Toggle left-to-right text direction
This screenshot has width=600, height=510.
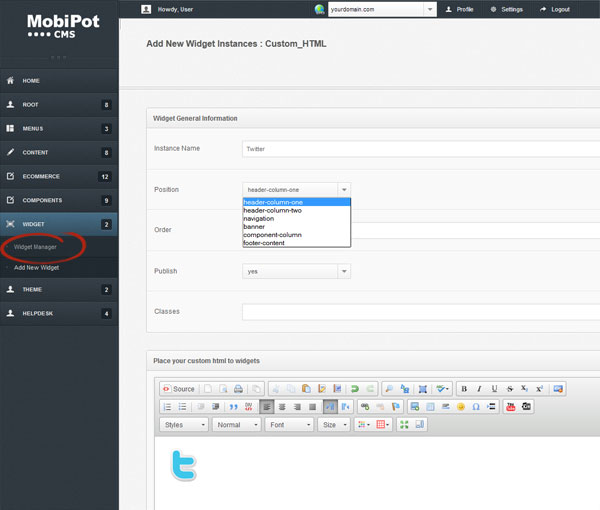coord(330,407)
